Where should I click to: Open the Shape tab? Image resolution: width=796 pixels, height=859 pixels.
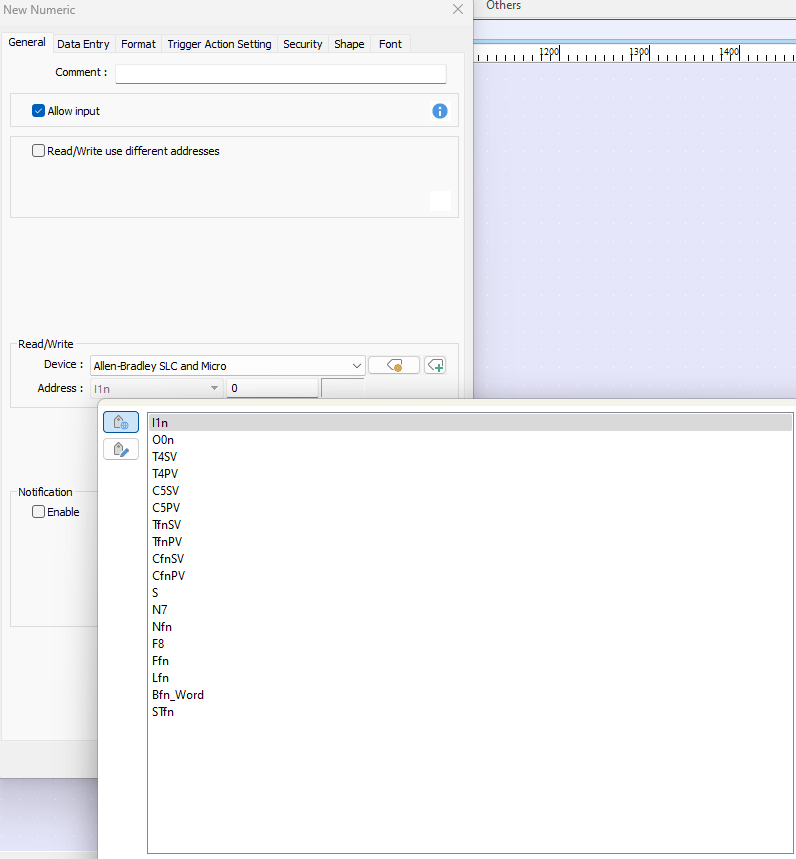click(x=349, y=44)
